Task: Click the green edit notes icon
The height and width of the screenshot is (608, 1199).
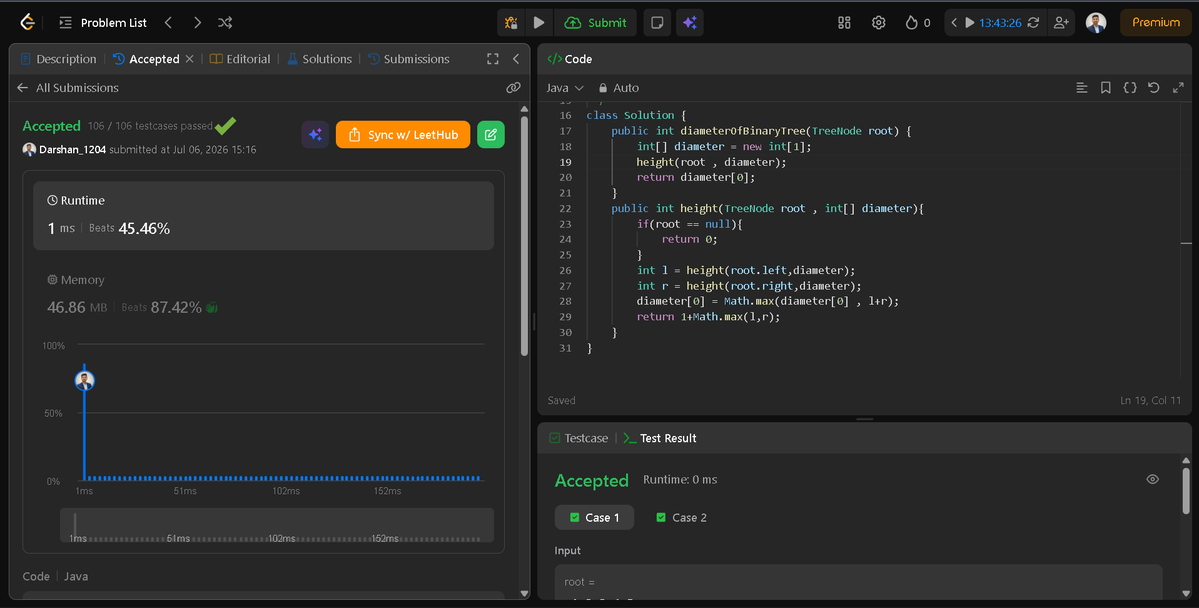Action: (491, 135)
